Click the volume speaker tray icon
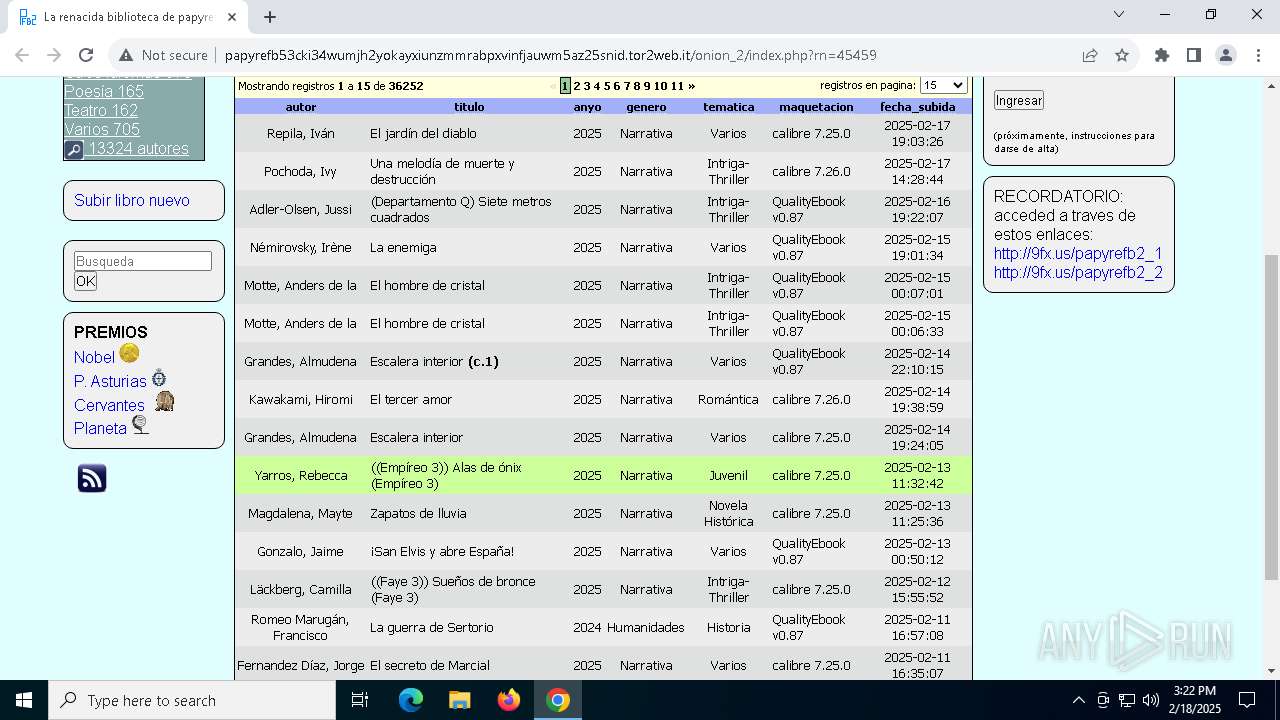The height and width of the screenshot is (720, 1280). coord(1151,700)
